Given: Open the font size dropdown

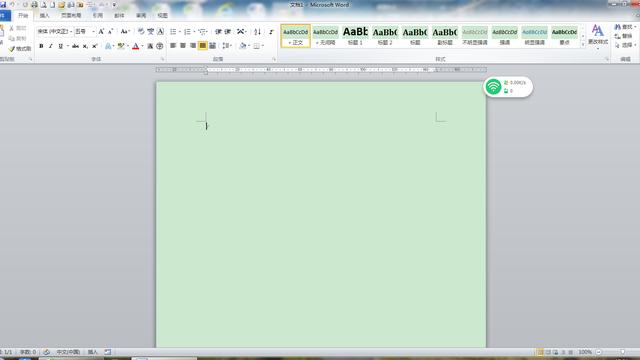Looking at the screenshot, I should [93, 31].
